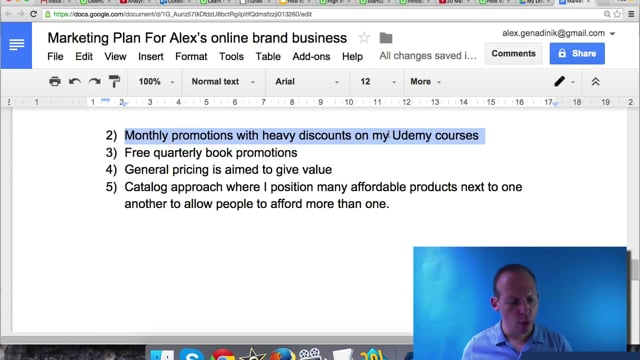Open the File menu
Image resolution: width=640 pixels, height=360 pixels.
(x=55, y=56)
